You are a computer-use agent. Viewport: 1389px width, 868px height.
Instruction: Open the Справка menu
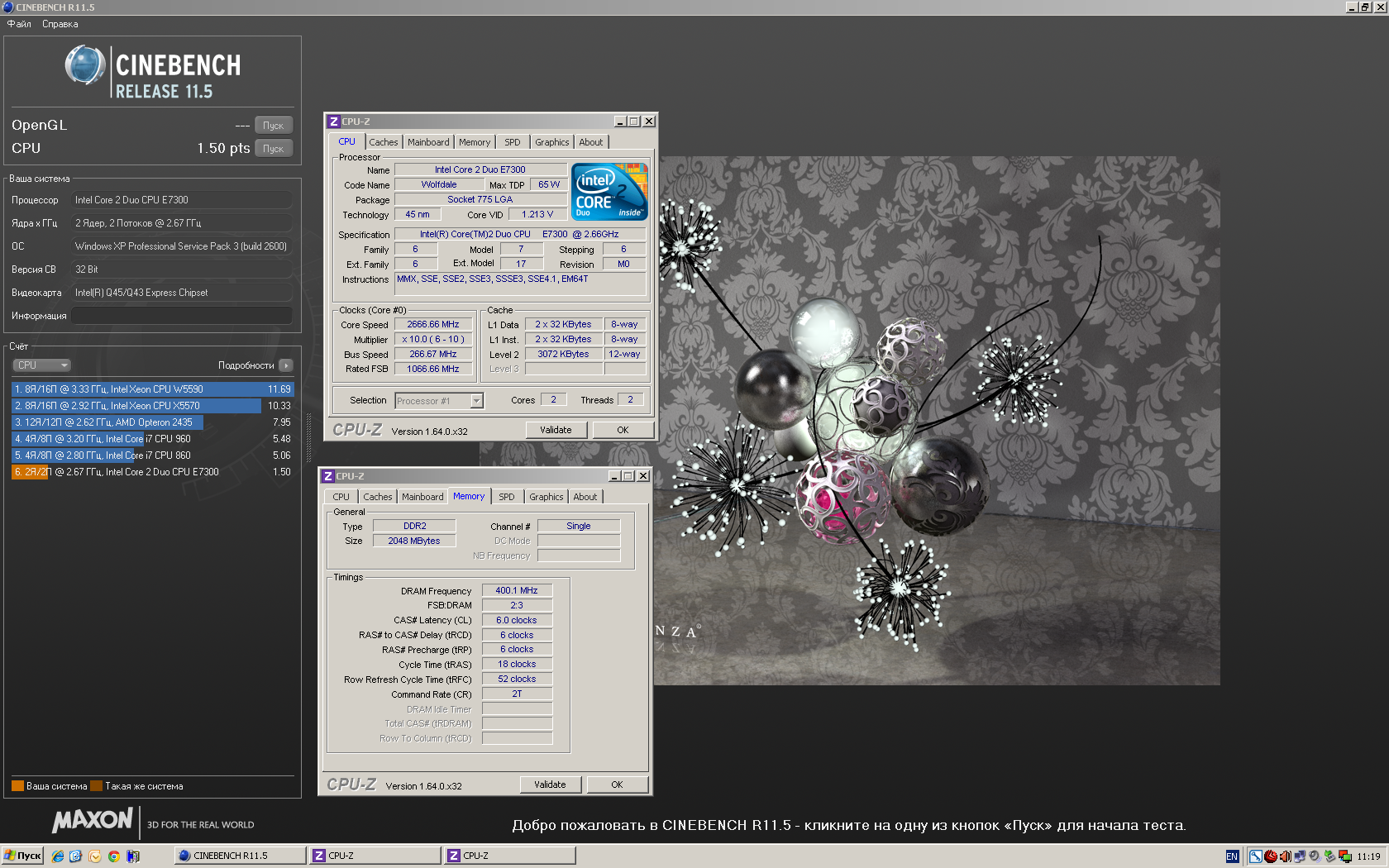(x=60, y=24)
